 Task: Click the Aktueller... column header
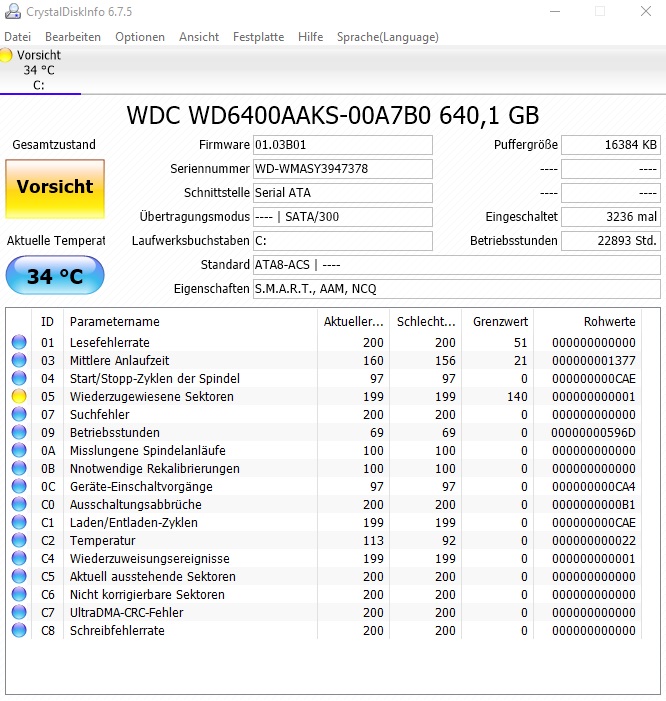coord(354,321)
